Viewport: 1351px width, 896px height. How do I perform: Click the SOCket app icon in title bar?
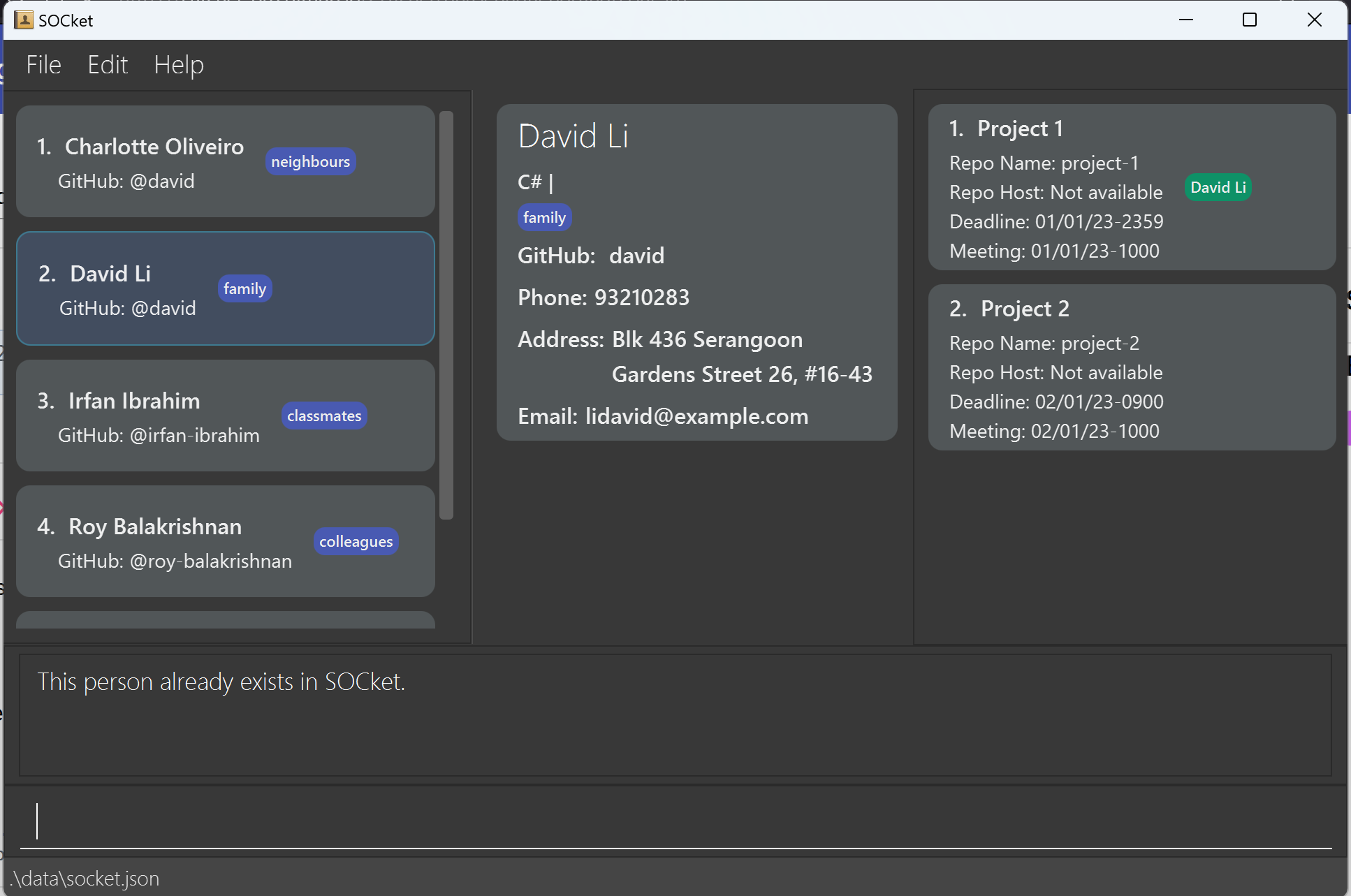tap(23, 20)
